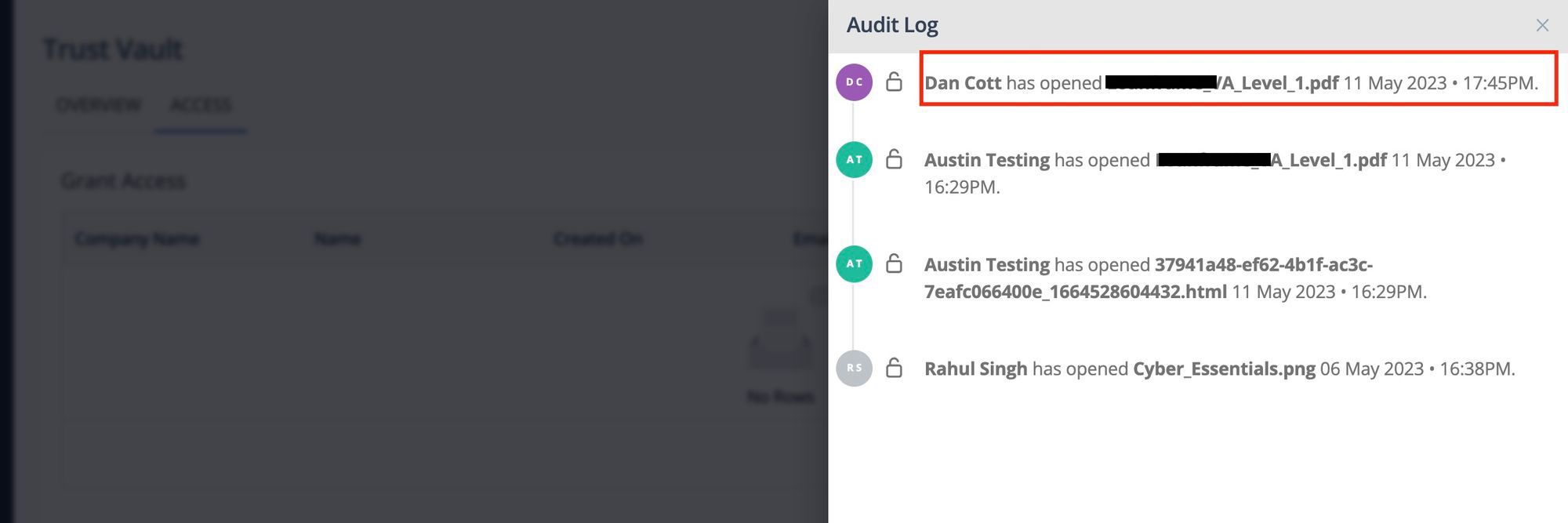Switch to the ACCESS tab
Screen dimensions: 1568x523
click(201, 105)
